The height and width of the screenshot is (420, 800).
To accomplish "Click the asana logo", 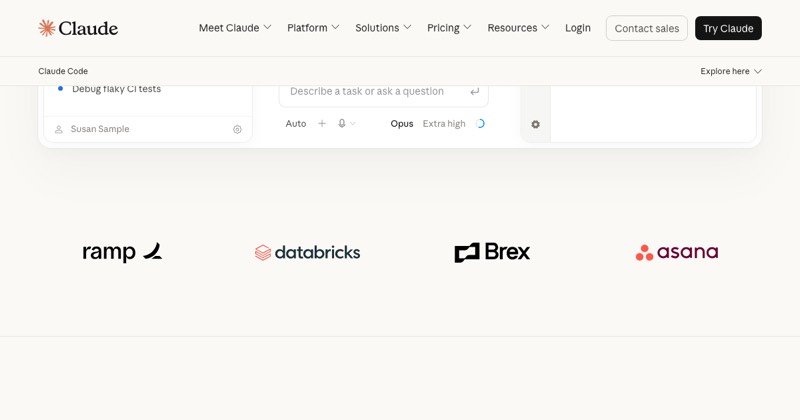I will [x=677, y=252].
